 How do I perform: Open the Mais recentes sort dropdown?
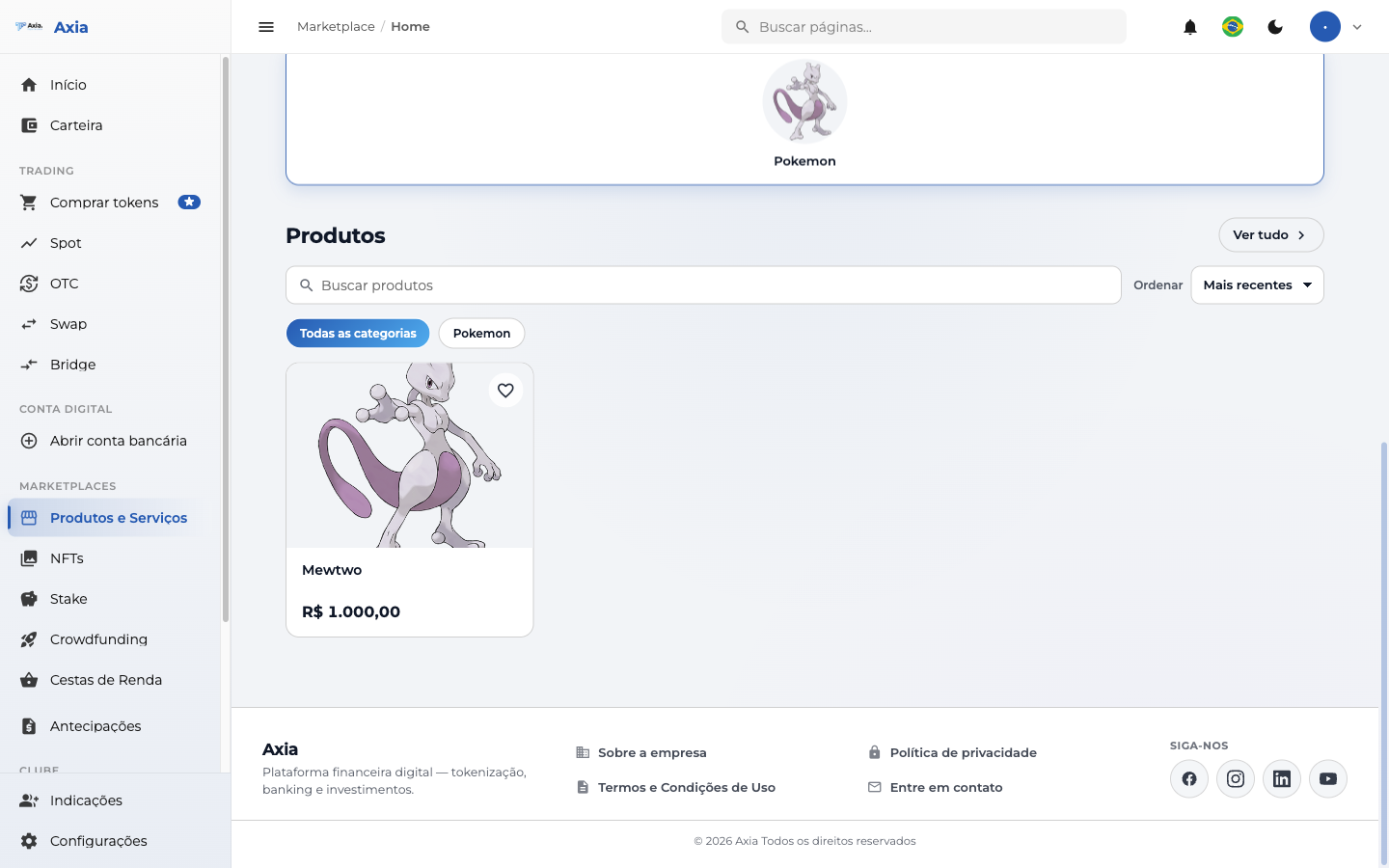[1257, 285]
